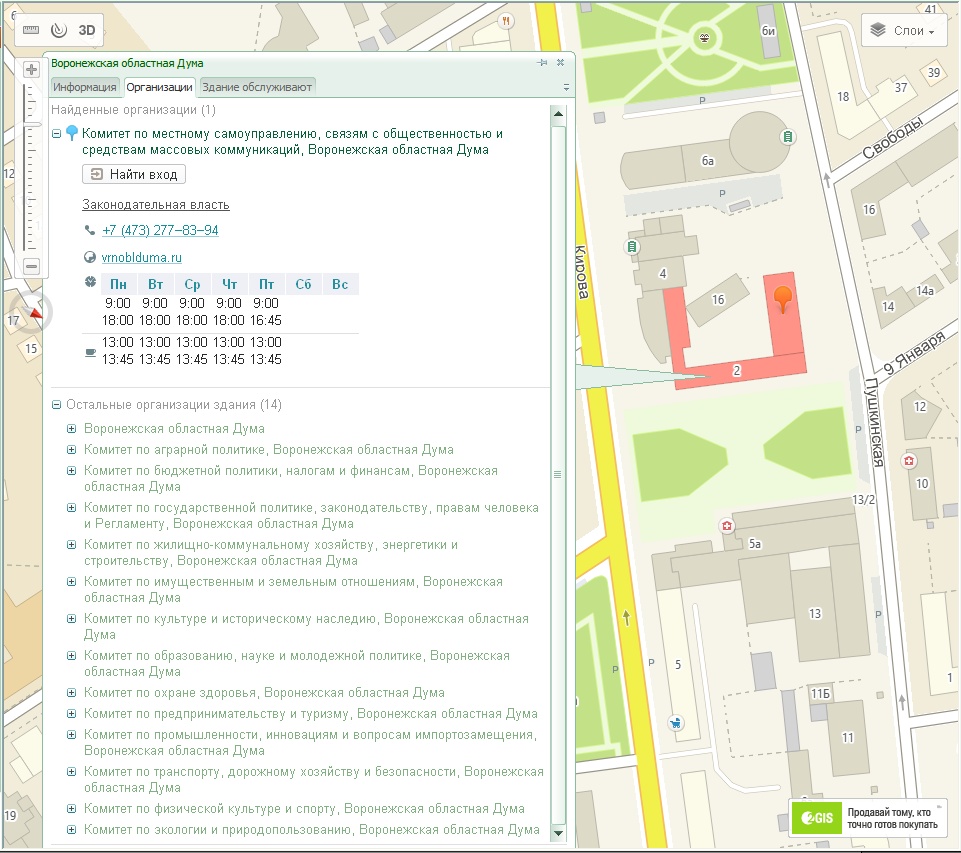Viewport: 961px width, 853px height.
Task: Open the Здание обслуживают tab
Action: [258, 87]
